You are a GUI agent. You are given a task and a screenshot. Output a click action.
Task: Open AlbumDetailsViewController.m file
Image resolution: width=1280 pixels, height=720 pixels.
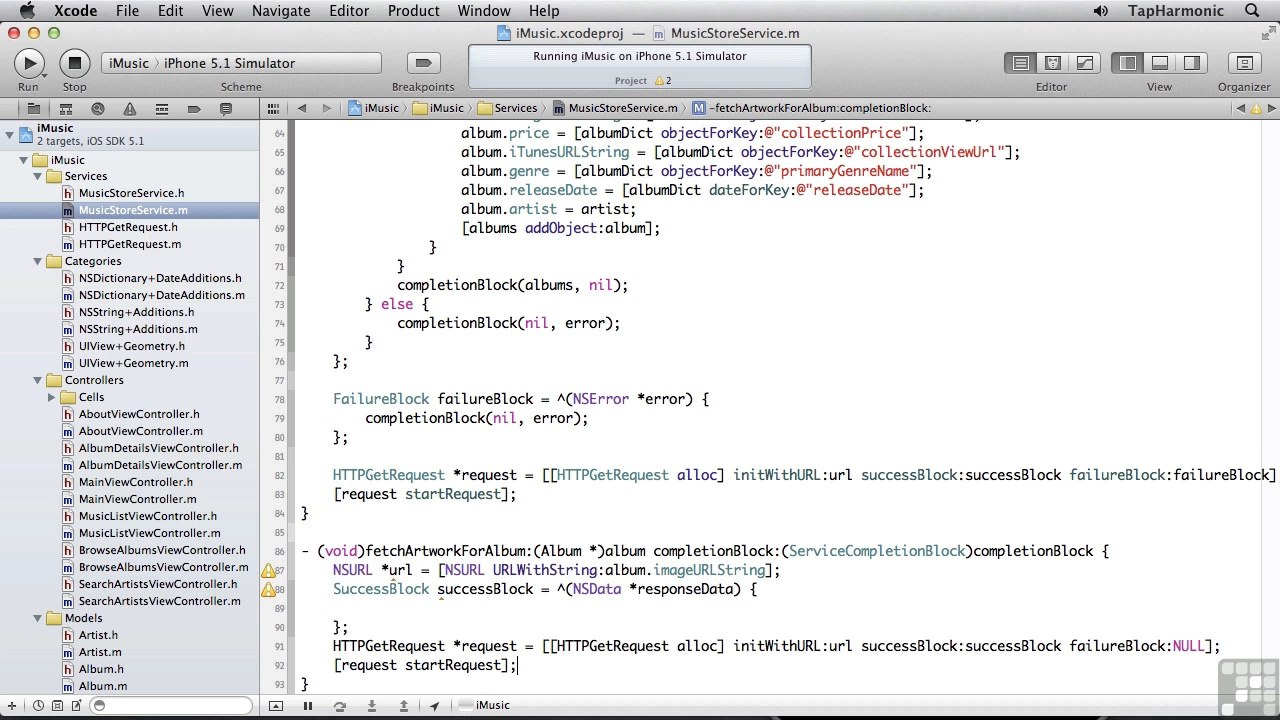160,465
